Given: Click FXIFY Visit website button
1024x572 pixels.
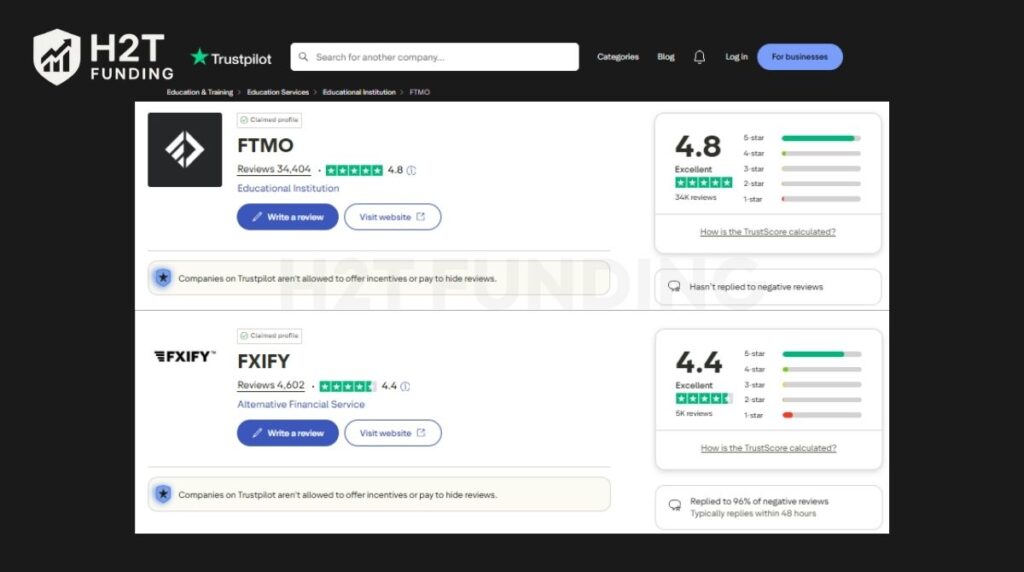Looking at the screenshot, I should 392,433.
